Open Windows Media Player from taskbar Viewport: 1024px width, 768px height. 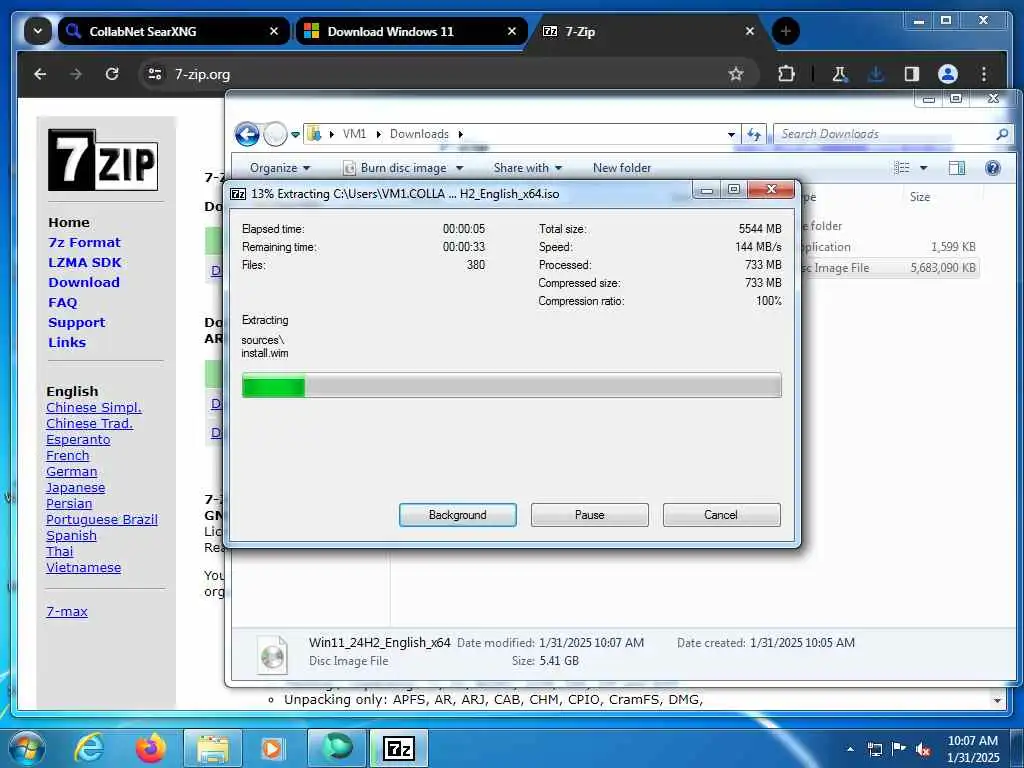click(x=272, y=748)
